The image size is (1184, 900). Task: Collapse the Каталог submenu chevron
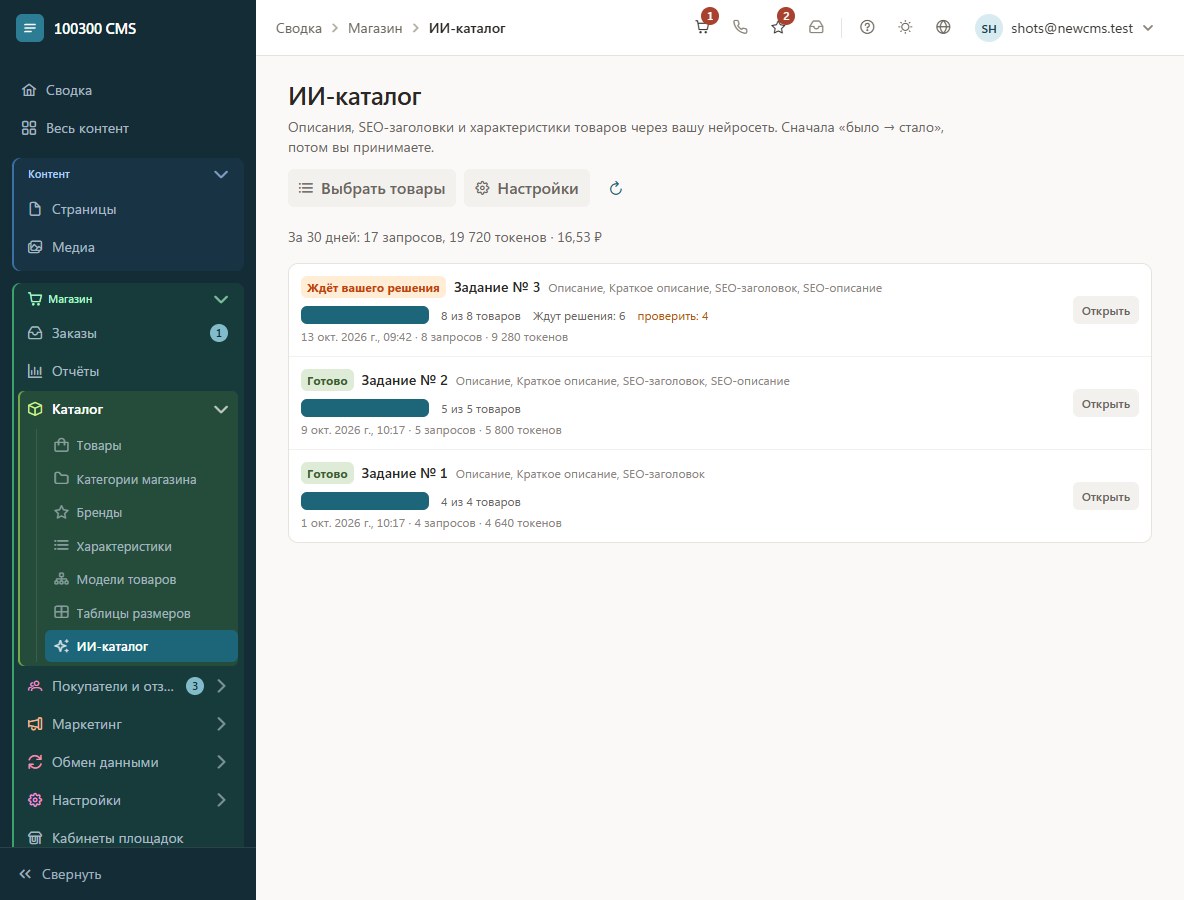(220, 409)
